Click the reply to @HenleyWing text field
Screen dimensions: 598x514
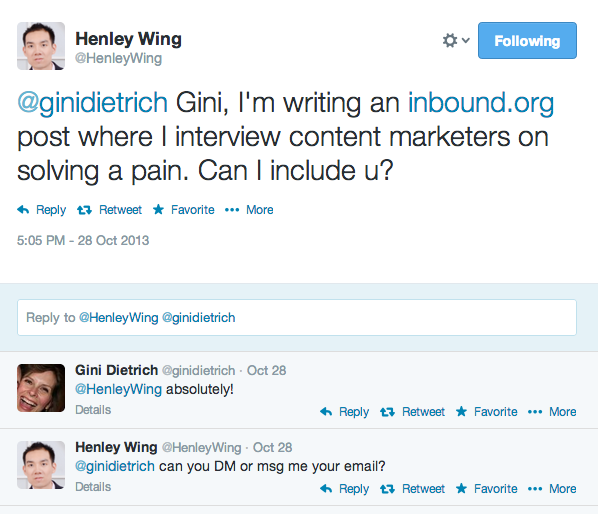[297, 318]
